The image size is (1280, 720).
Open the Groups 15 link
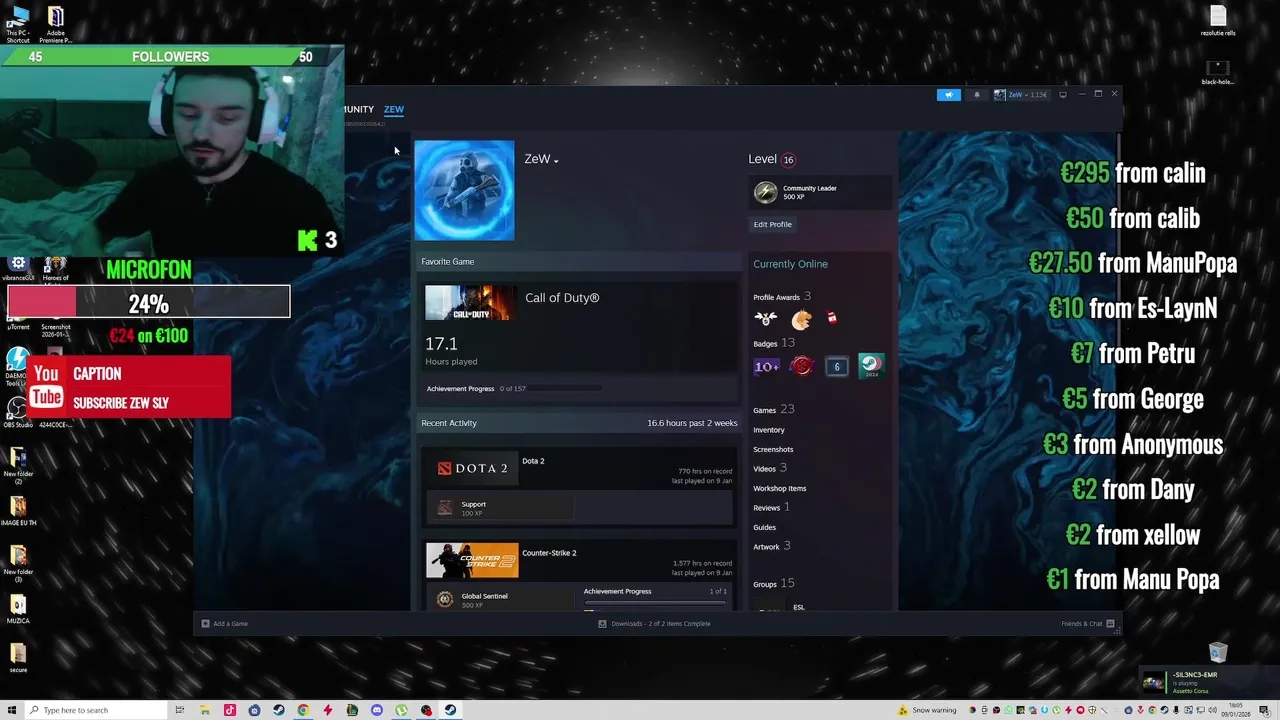click(773, 583)
